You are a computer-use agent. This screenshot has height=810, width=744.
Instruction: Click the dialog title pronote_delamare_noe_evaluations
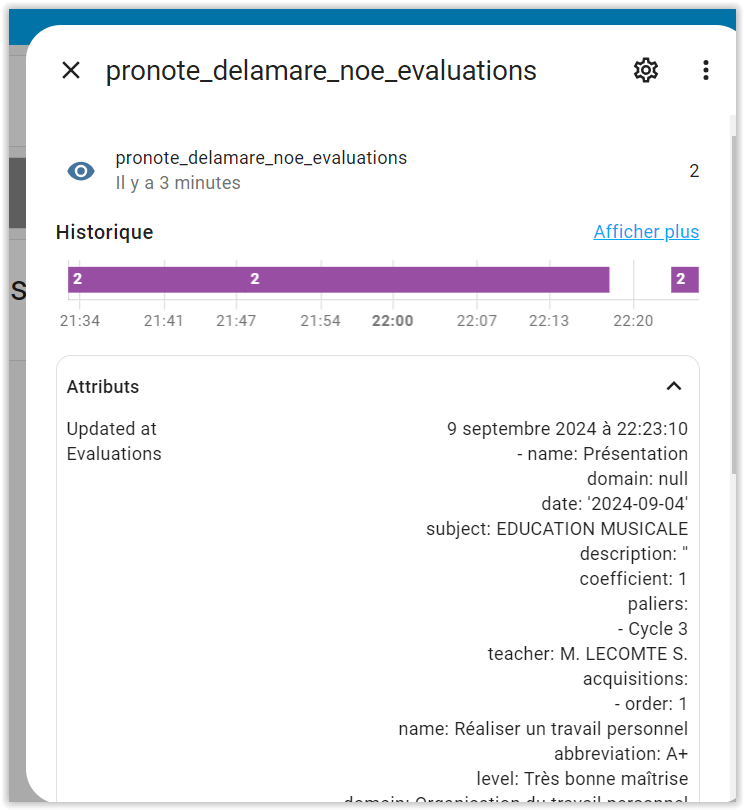(x=321, y=70)
